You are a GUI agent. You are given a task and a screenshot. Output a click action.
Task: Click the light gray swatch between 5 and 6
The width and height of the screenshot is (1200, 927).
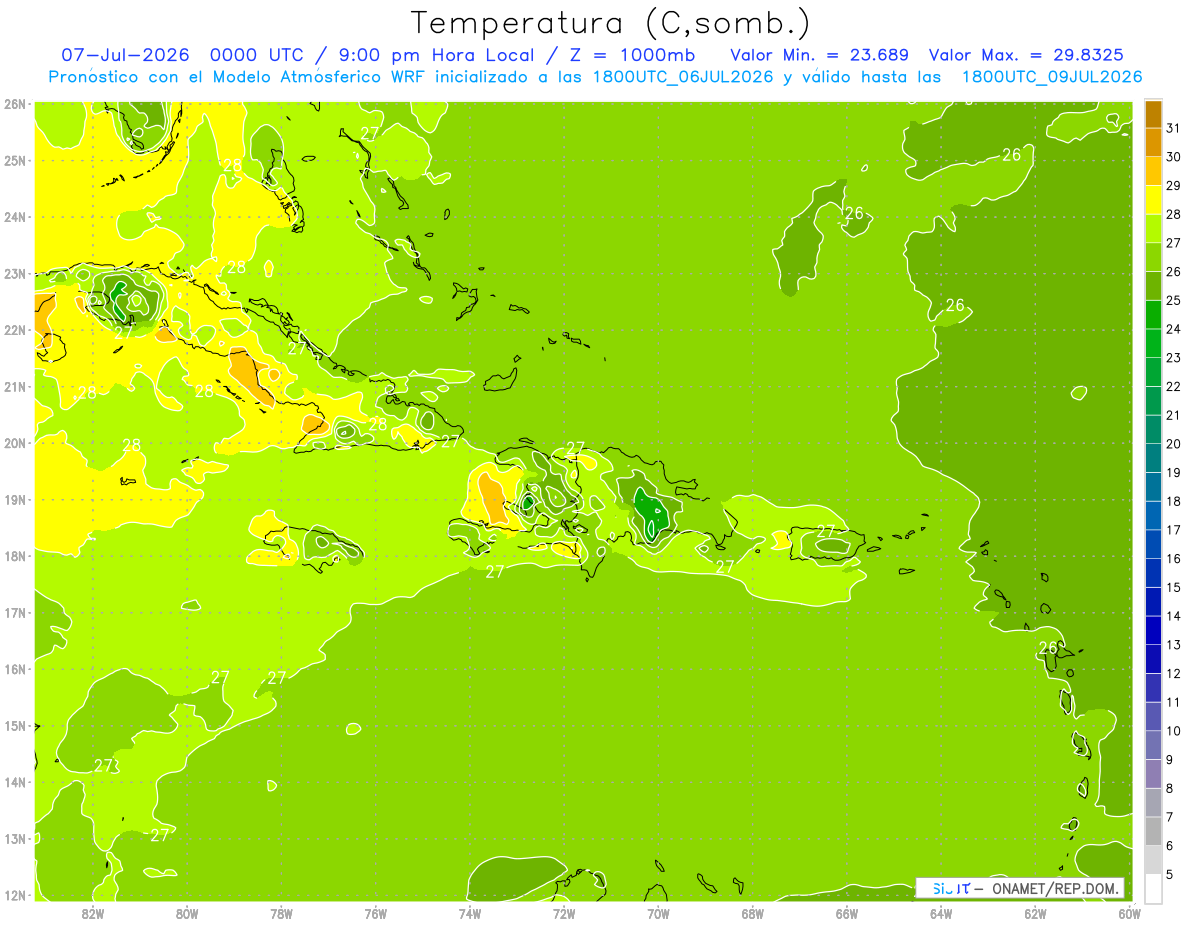(1153, 860)
